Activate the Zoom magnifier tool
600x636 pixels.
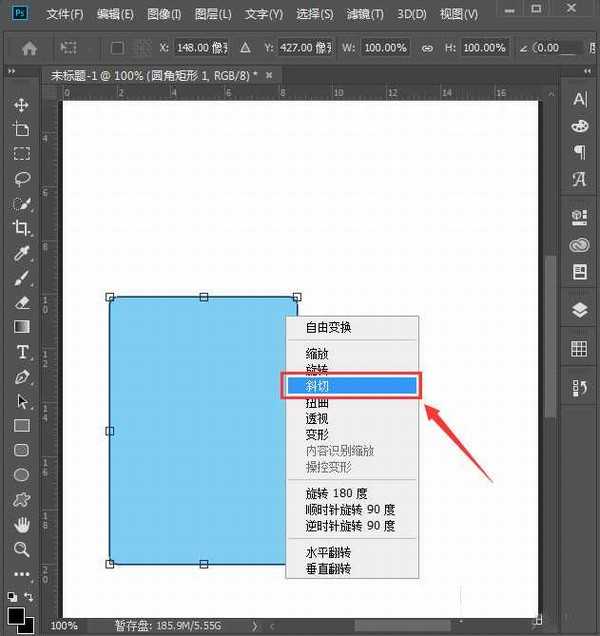[21, 549]
